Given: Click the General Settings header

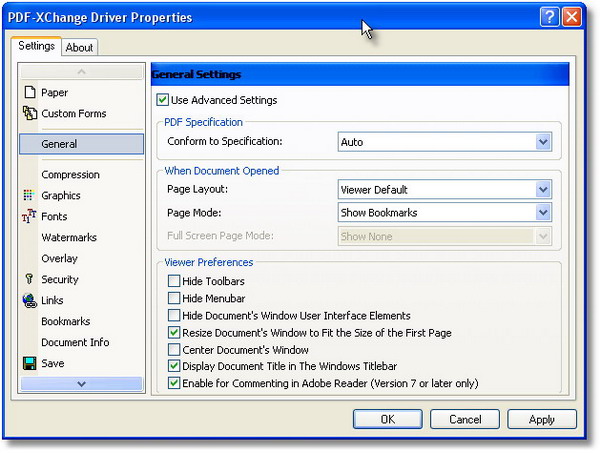Looking at the screenshot, I should pyautogui.click(x=360, y=74).
